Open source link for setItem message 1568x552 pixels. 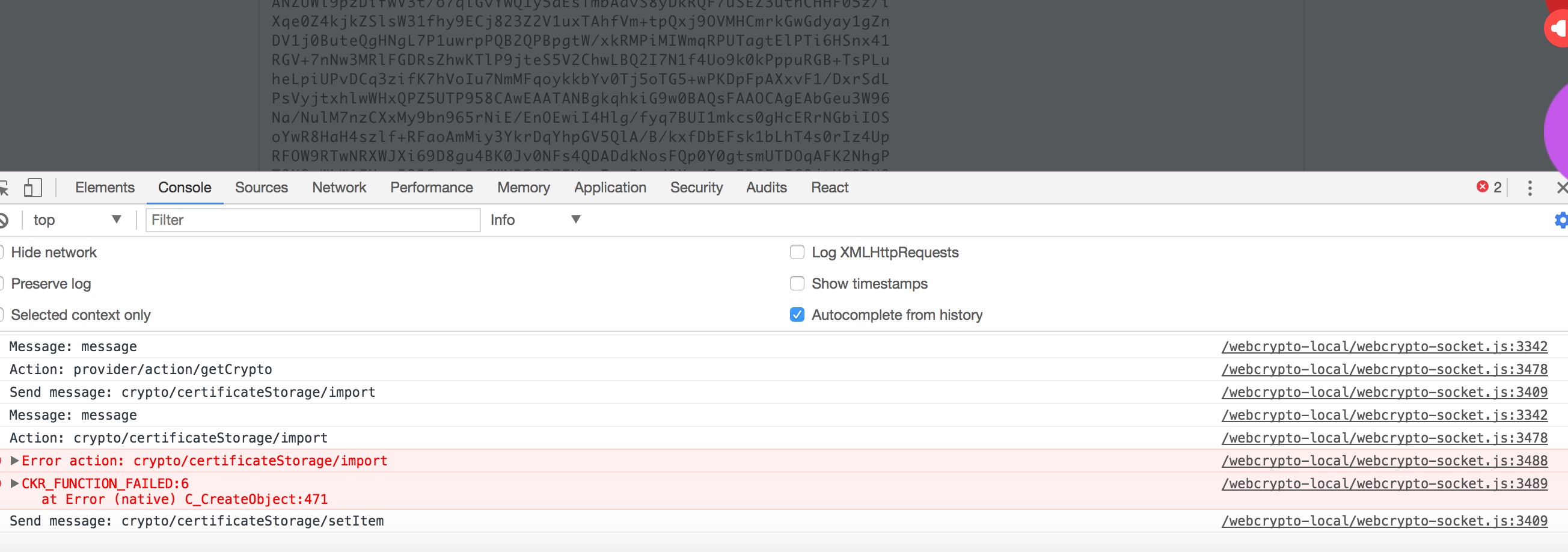pyautogui.click(x=1384, y=521)
